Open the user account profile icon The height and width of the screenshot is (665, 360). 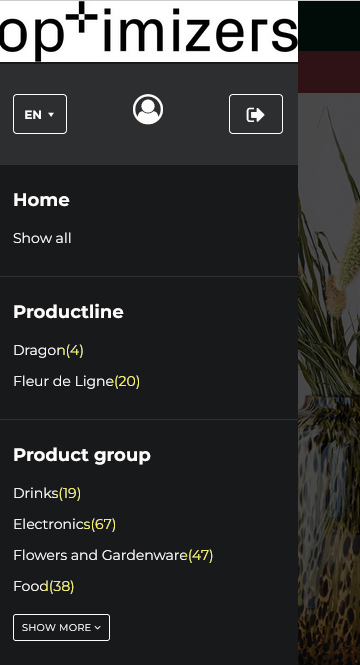click(x=148, y=109)
